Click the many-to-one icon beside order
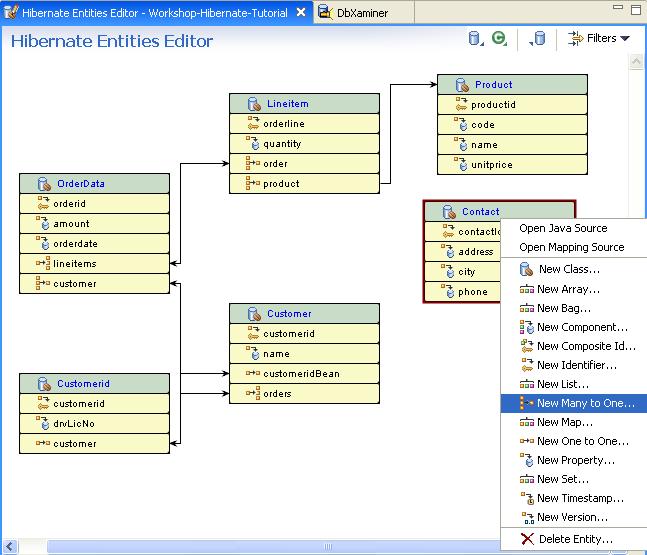Screen dimensions: 647x555 coord(253,163)
